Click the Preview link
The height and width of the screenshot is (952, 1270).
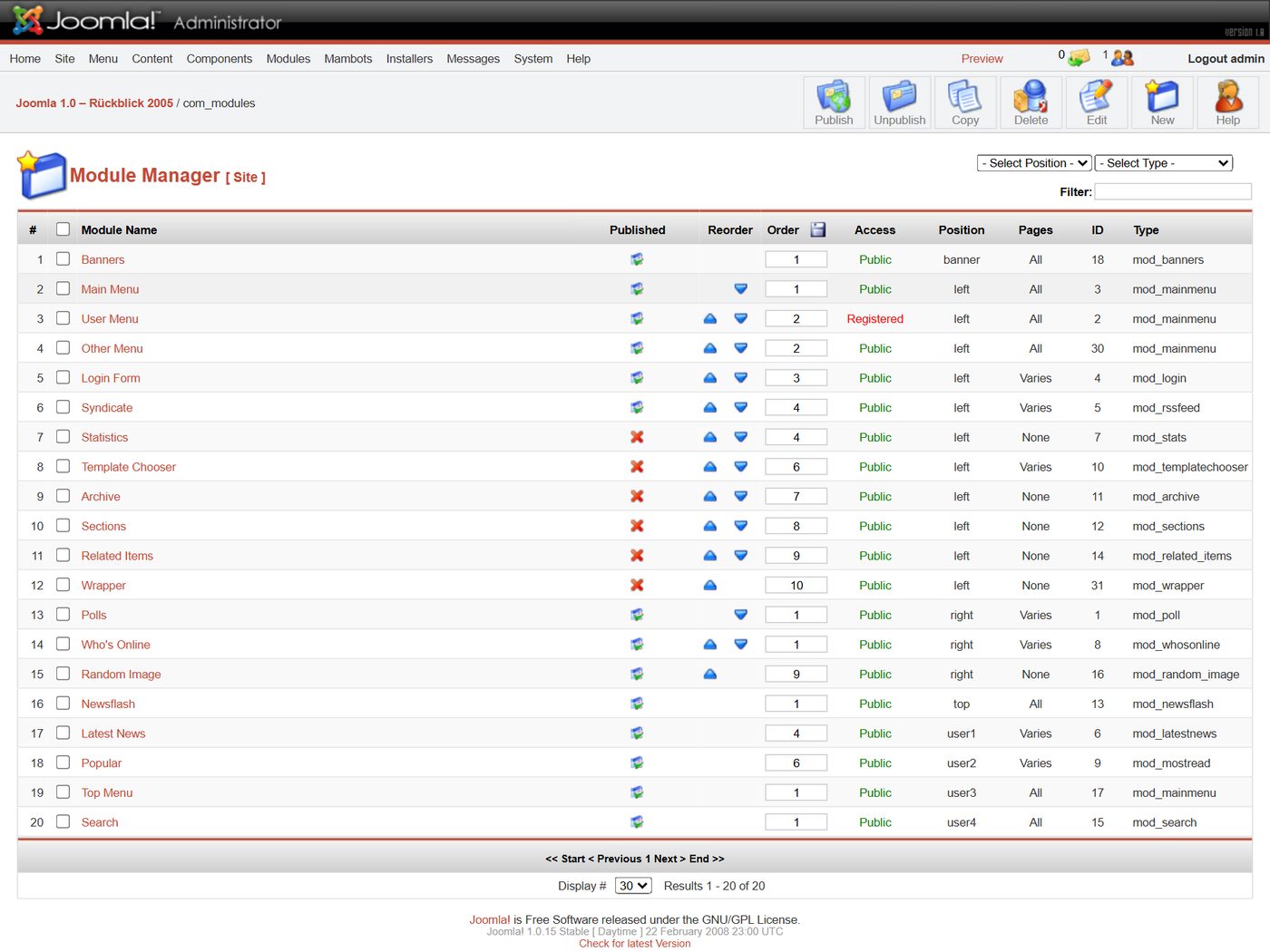982,59
